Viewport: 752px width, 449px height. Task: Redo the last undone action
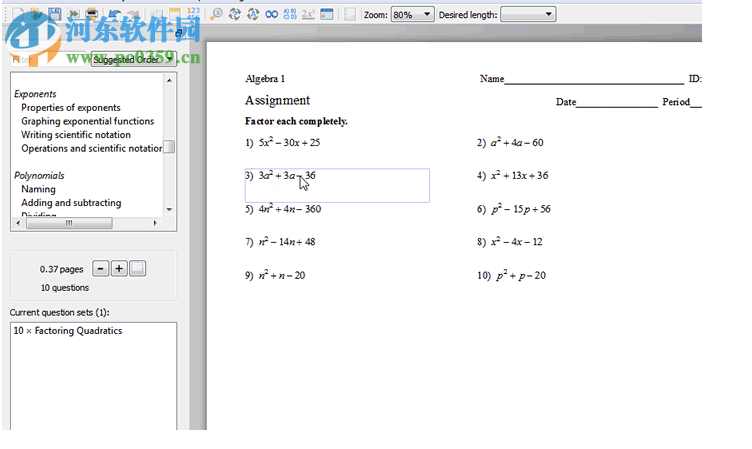pos(133,14)
